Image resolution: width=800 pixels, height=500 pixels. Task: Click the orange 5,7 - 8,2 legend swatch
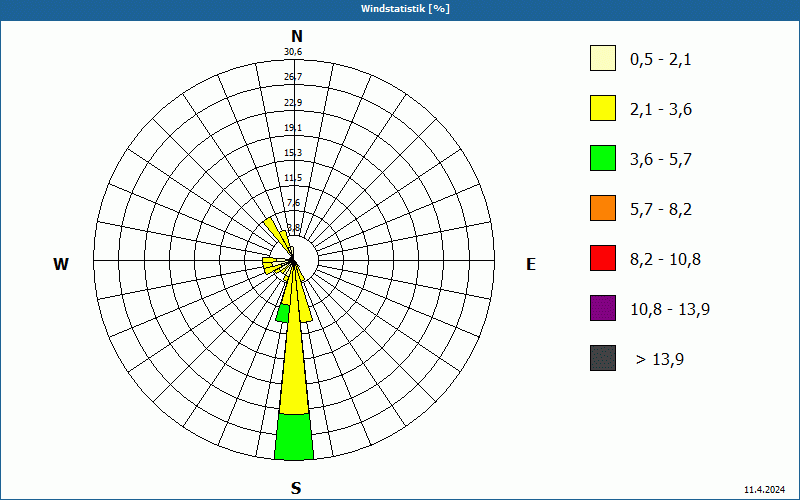click(603, 208)
